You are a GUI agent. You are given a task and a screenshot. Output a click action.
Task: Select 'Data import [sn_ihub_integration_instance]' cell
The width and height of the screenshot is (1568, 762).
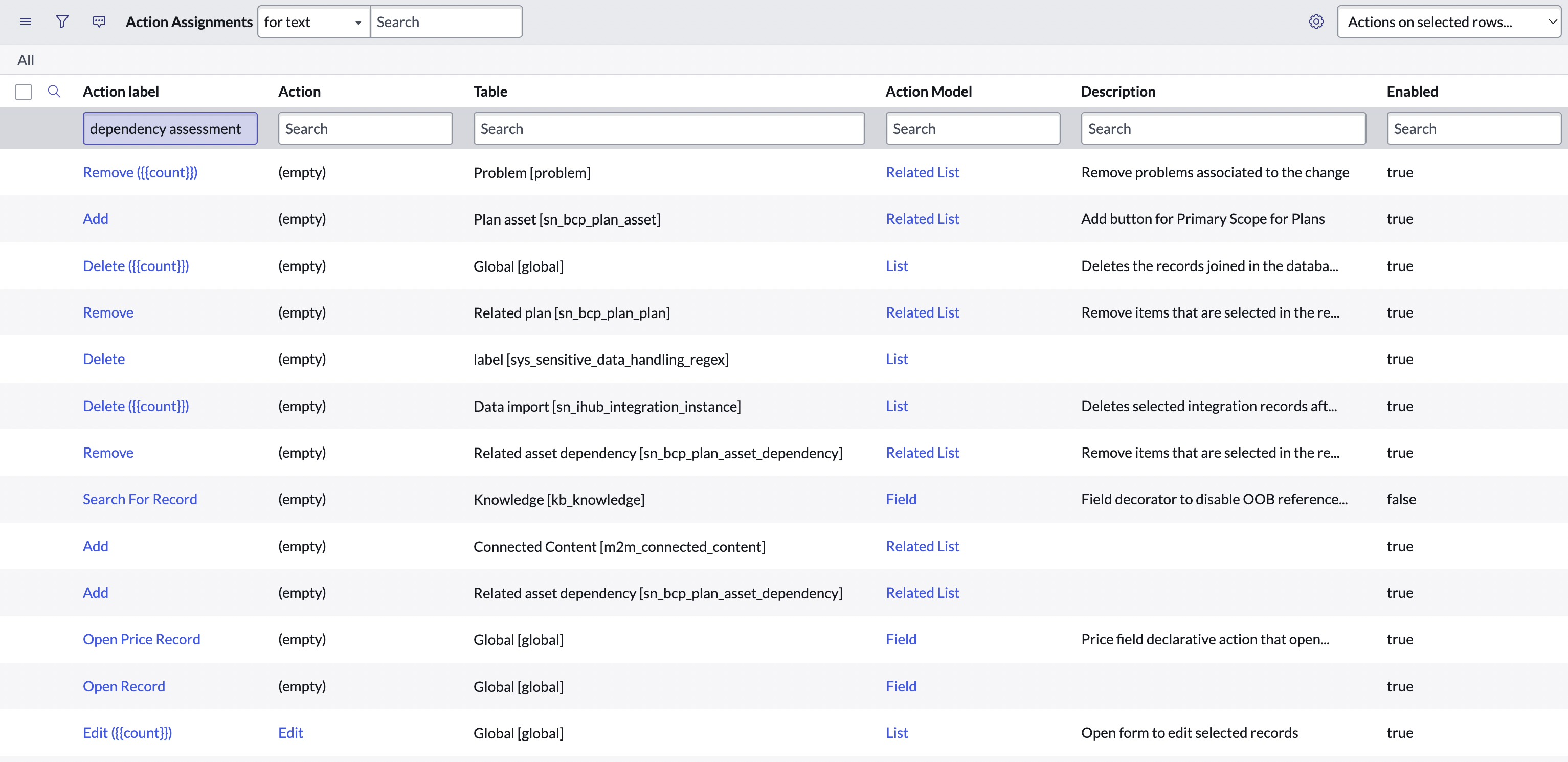tap(607, 406)
